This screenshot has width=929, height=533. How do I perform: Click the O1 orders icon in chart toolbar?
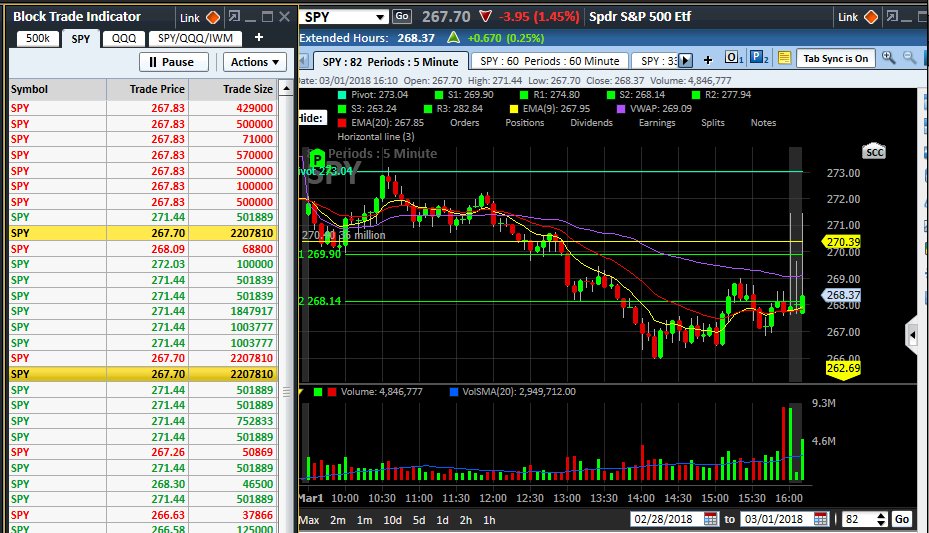click(x=733, y=57)
